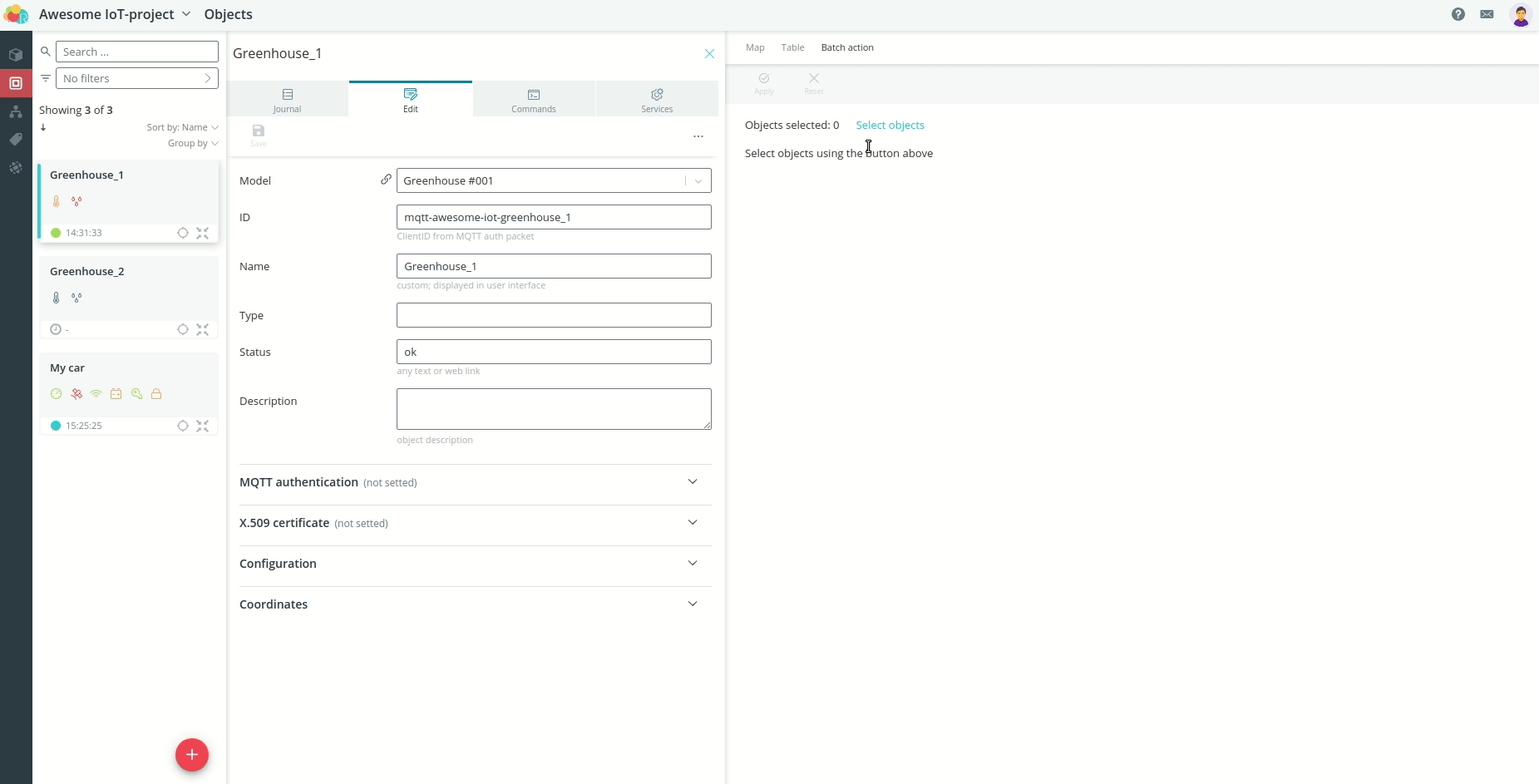Select the My car object card
Screen dimensions: 1539x784
coord(129,393)
